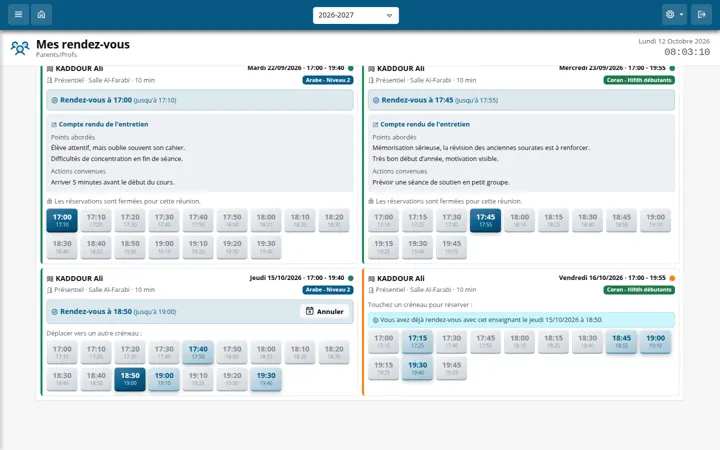Click the 17:00 slot on Jeudi card

click(x=62, y=352)
